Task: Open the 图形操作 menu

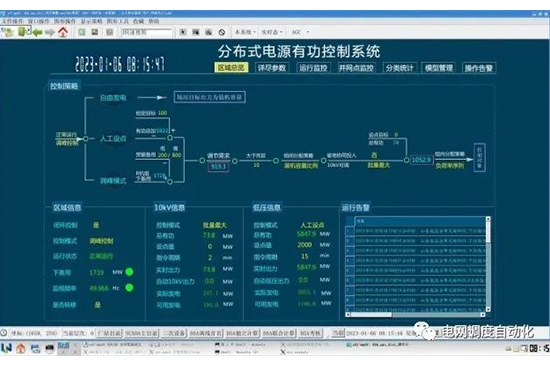Action: pos(65,21)
